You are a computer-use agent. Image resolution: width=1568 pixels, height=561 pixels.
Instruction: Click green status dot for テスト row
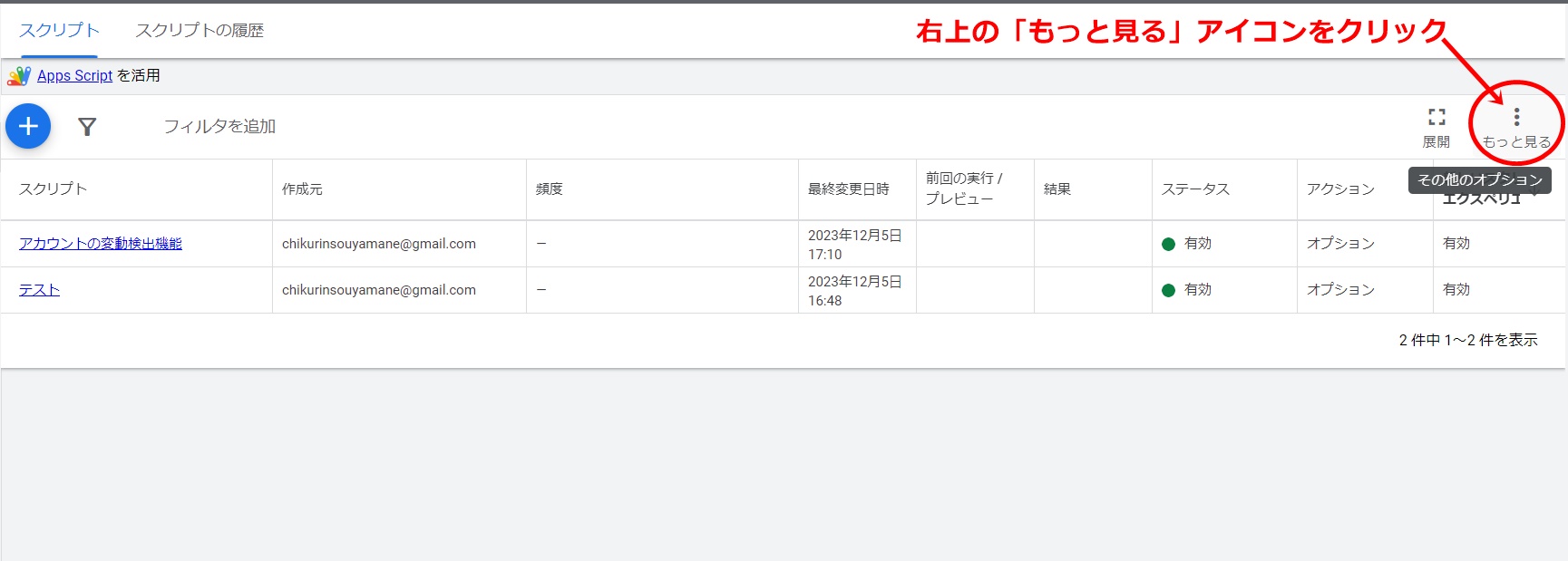click(x=1168, y=290)
